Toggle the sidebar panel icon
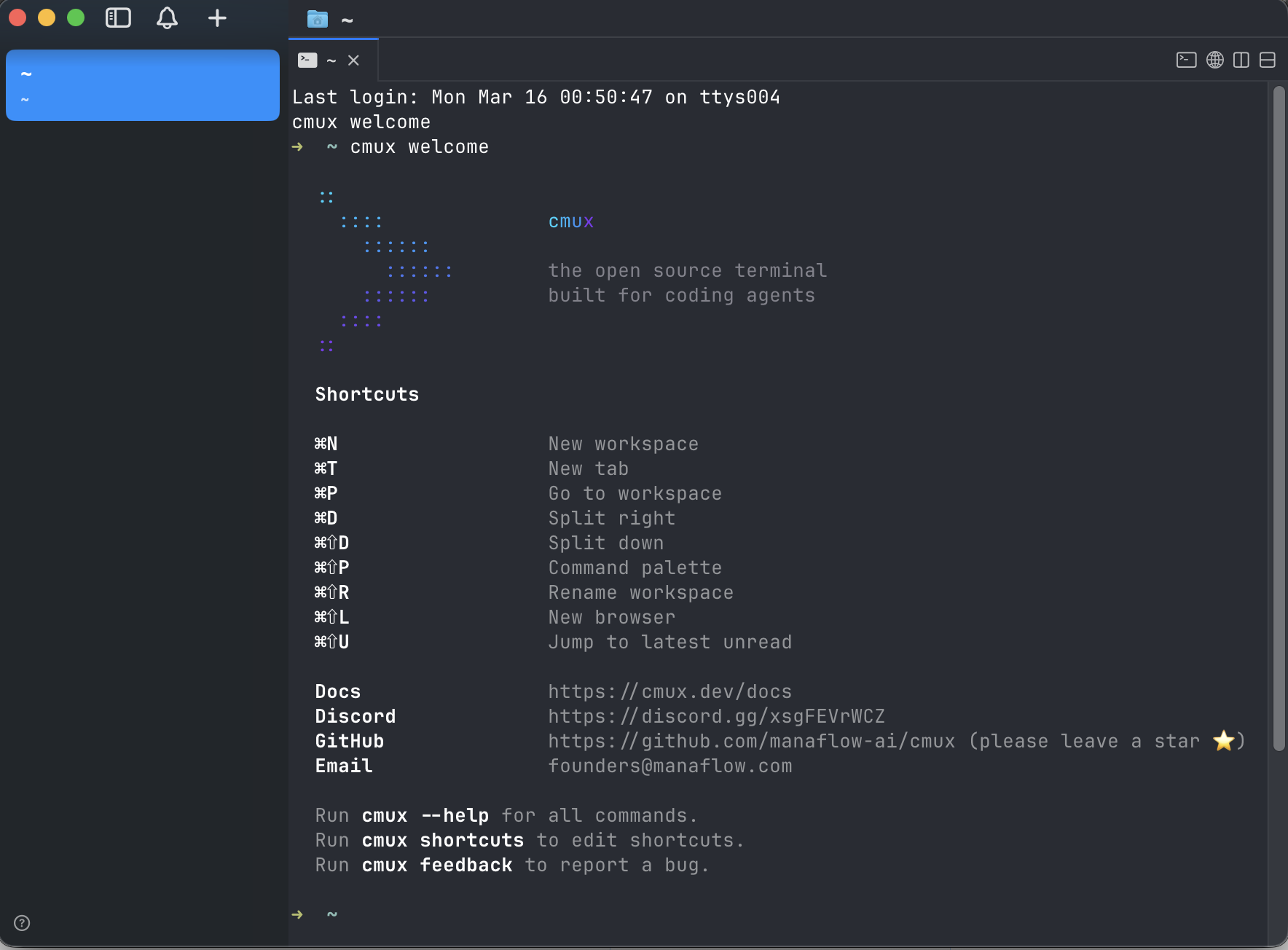Image resolution: width=1288 pixels, height=950 pixels. click(x=118, y=18)
